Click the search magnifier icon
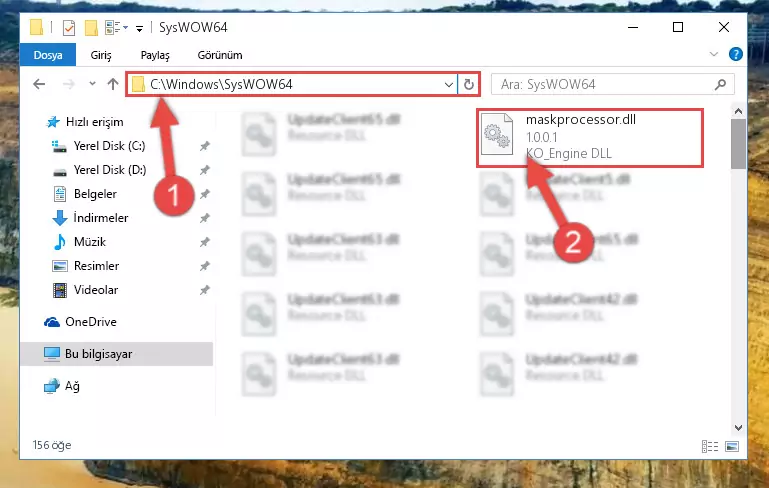769x488 pixels. 720,84
